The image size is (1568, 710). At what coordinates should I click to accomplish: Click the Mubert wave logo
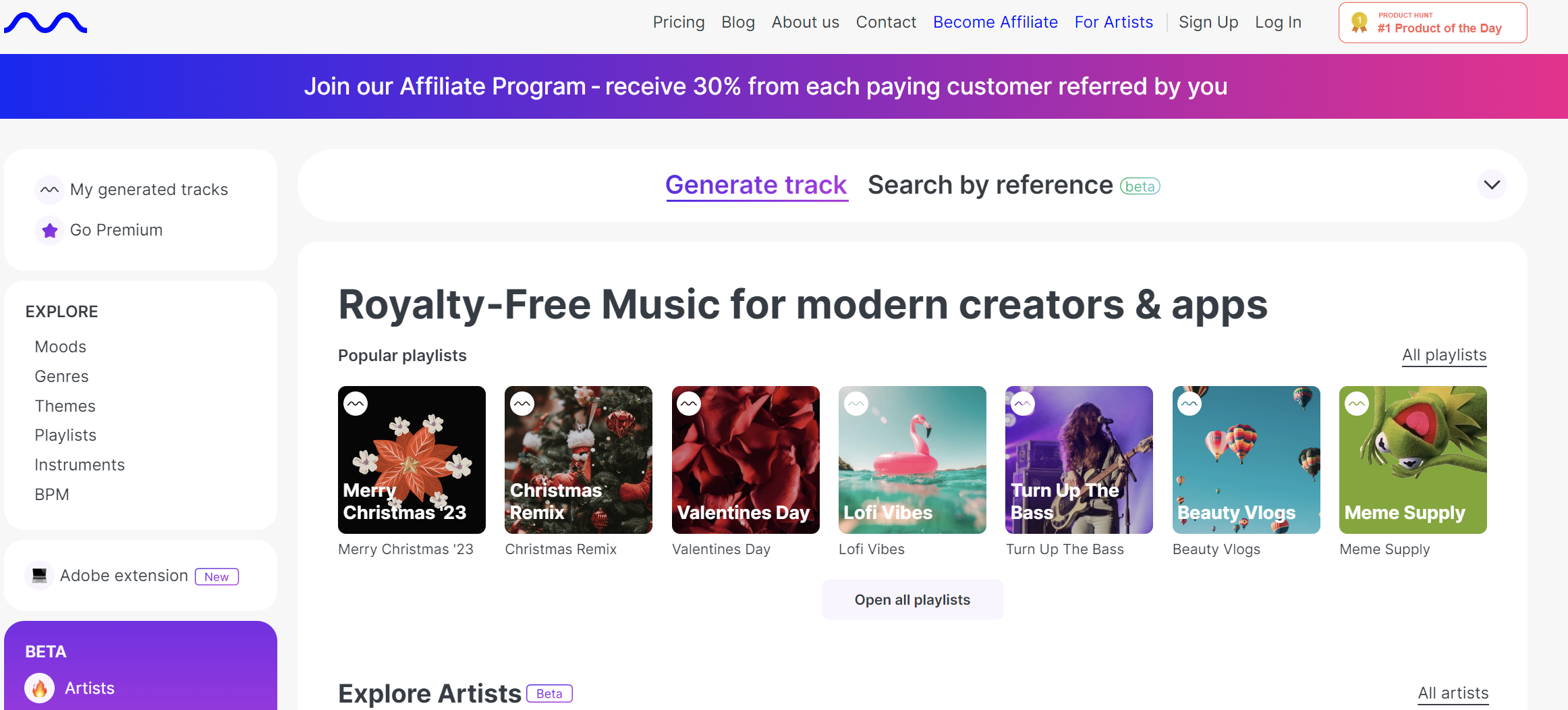[x=45, y=22]
